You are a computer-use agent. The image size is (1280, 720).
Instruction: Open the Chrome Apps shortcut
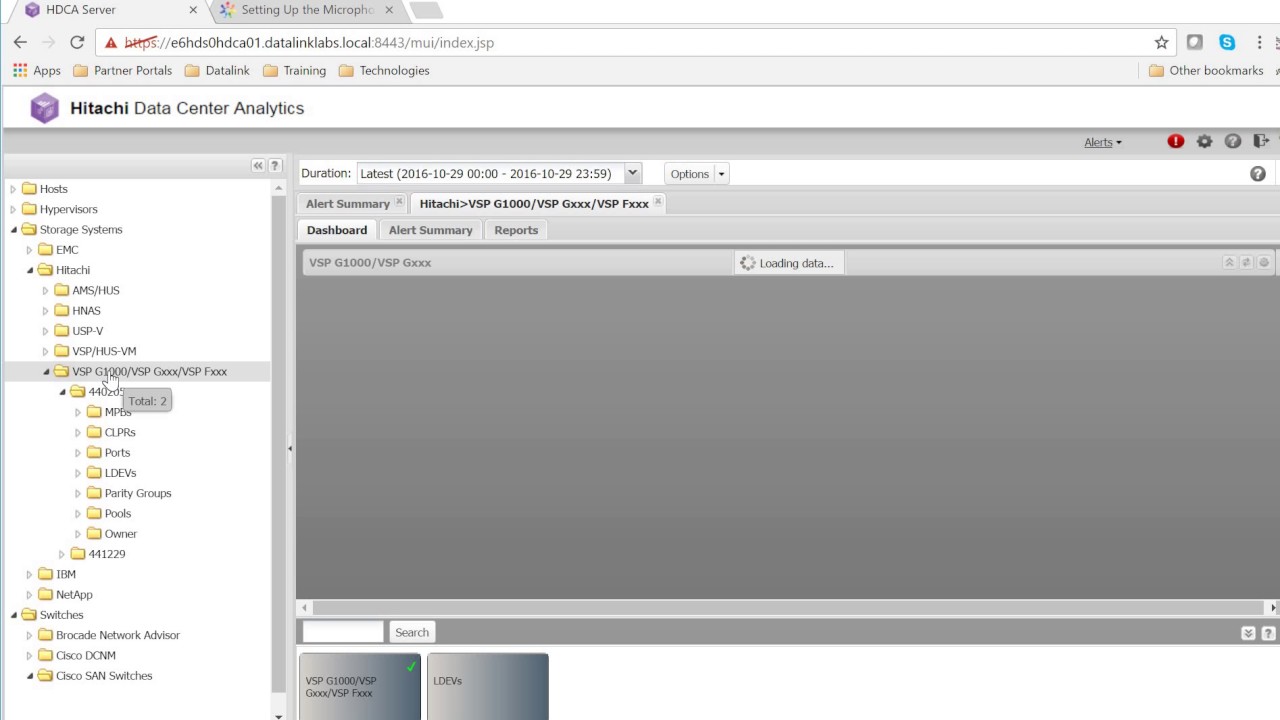[37, 71]
